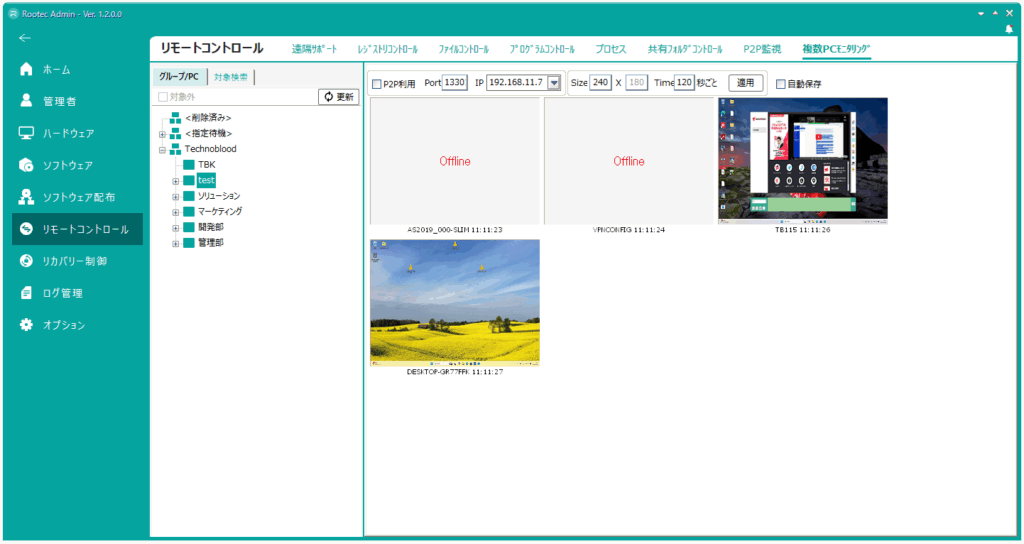This screenshot has height=544, width=1024.
Task: Check the 対象外 checkbox
Action: click(x=163, y=97)
